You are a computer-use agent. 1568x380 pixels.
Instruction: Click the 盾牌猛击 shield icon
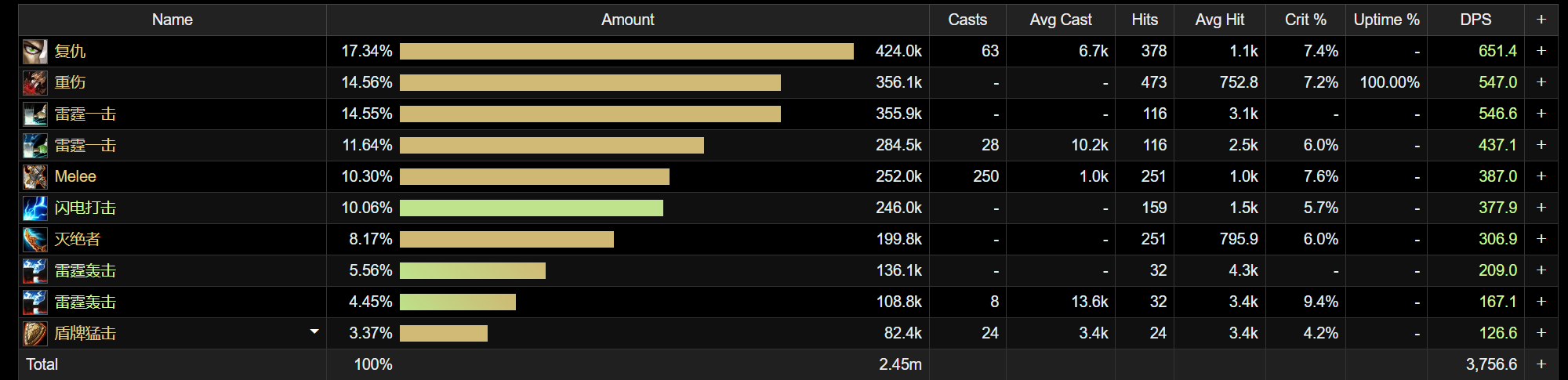coord(34,334)
